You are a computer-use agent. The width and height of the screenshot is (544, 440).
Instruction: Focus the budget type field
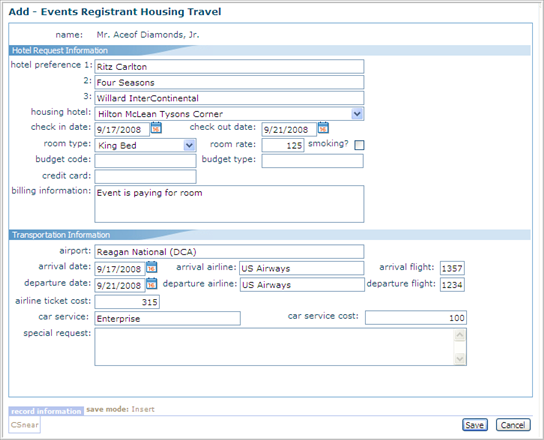(x=313, y=161)
